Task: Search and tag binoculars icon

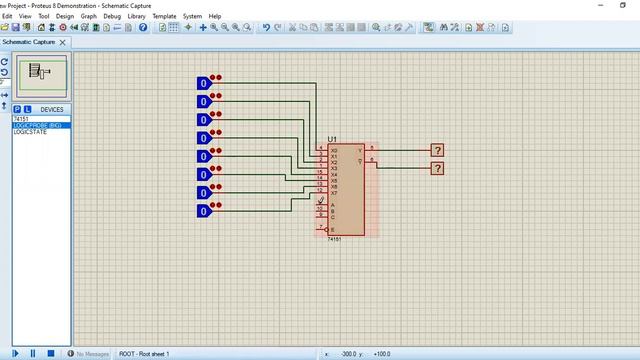Action: point(444,27)
